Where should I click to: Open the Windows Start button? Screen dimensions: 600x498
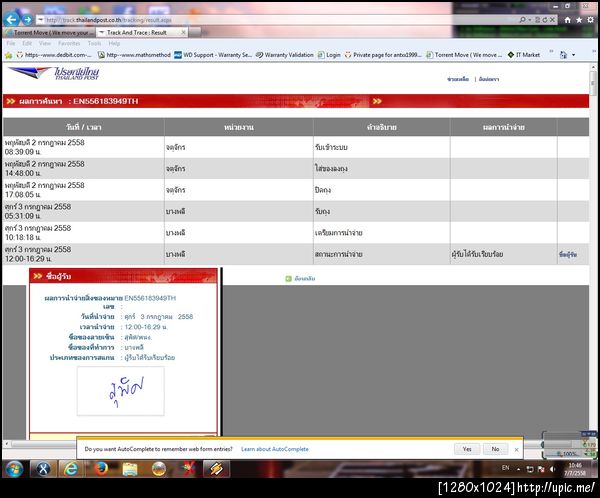coord(14,469)
